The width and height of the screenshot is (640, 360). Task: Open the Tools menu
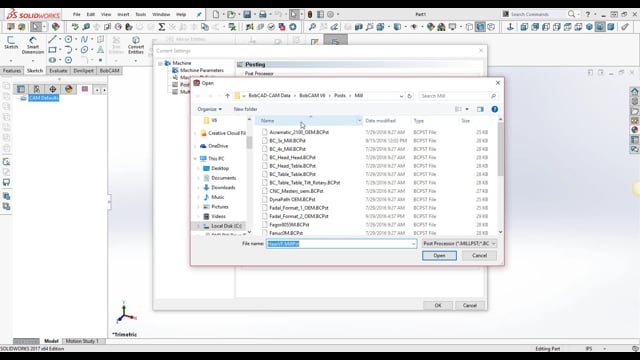point(140,14)
